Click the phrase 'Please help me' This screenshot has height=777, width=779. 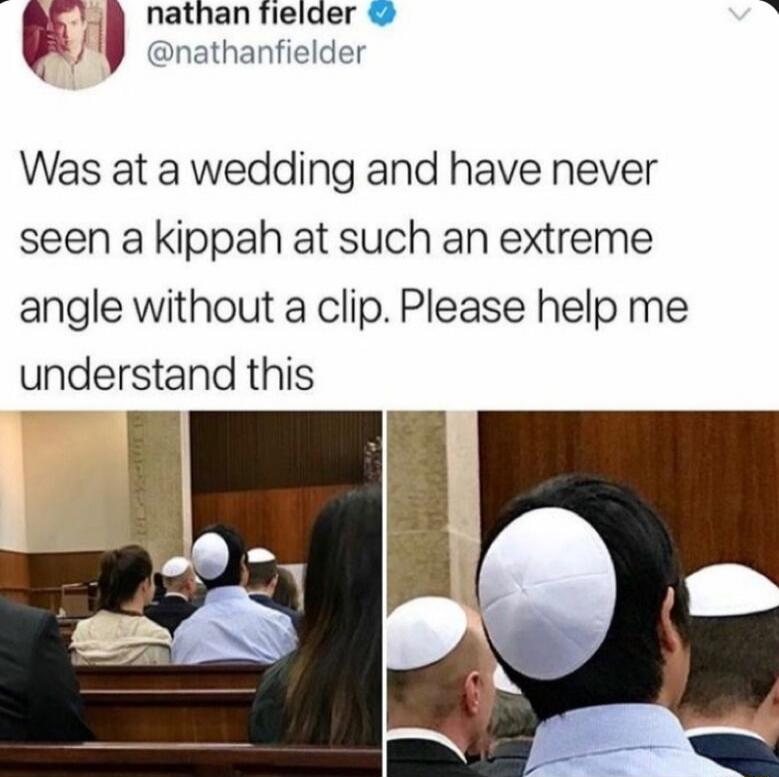[x=543, y=308]
